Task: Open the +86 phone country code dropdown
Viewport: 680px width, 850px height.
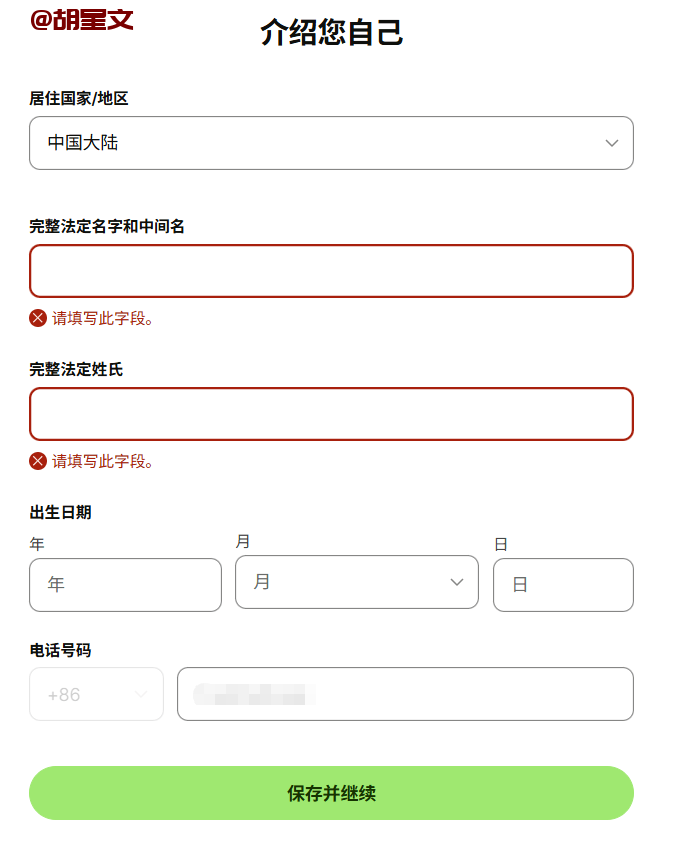Action: 96,694
